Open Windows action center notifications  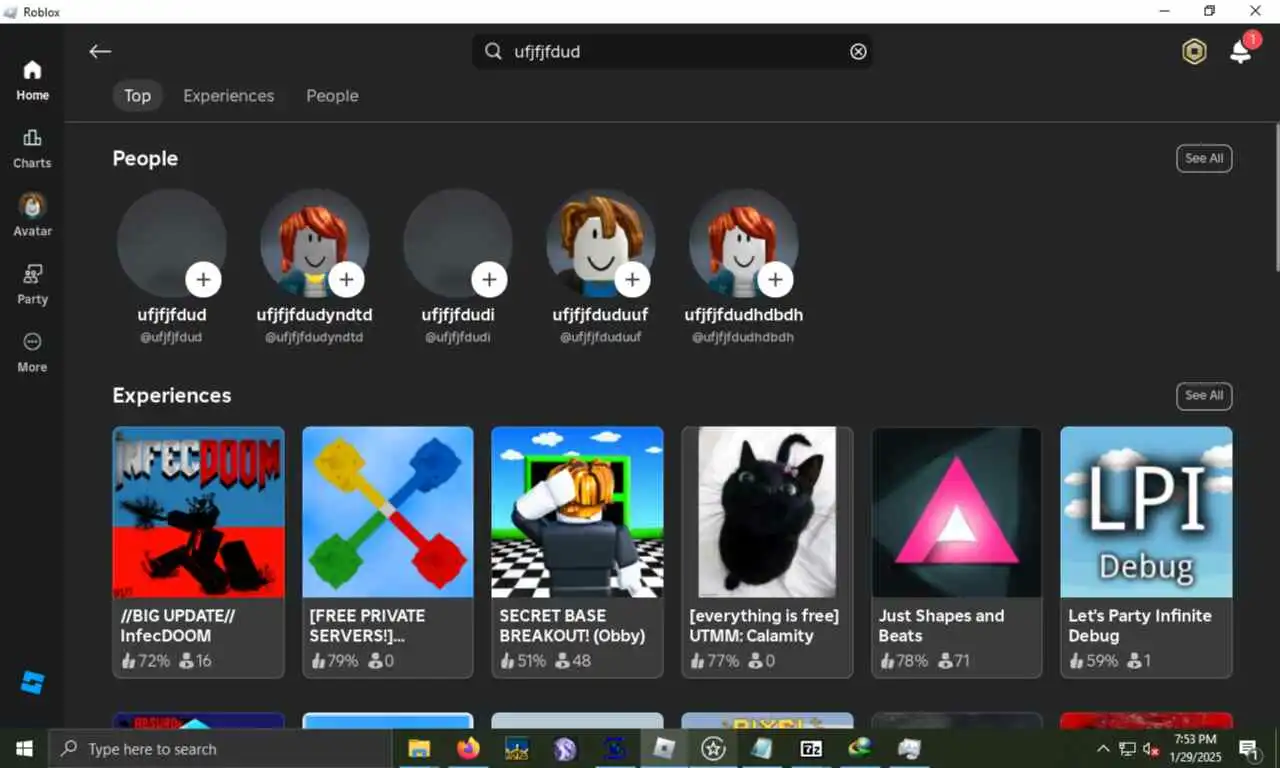coord(1249,749)
